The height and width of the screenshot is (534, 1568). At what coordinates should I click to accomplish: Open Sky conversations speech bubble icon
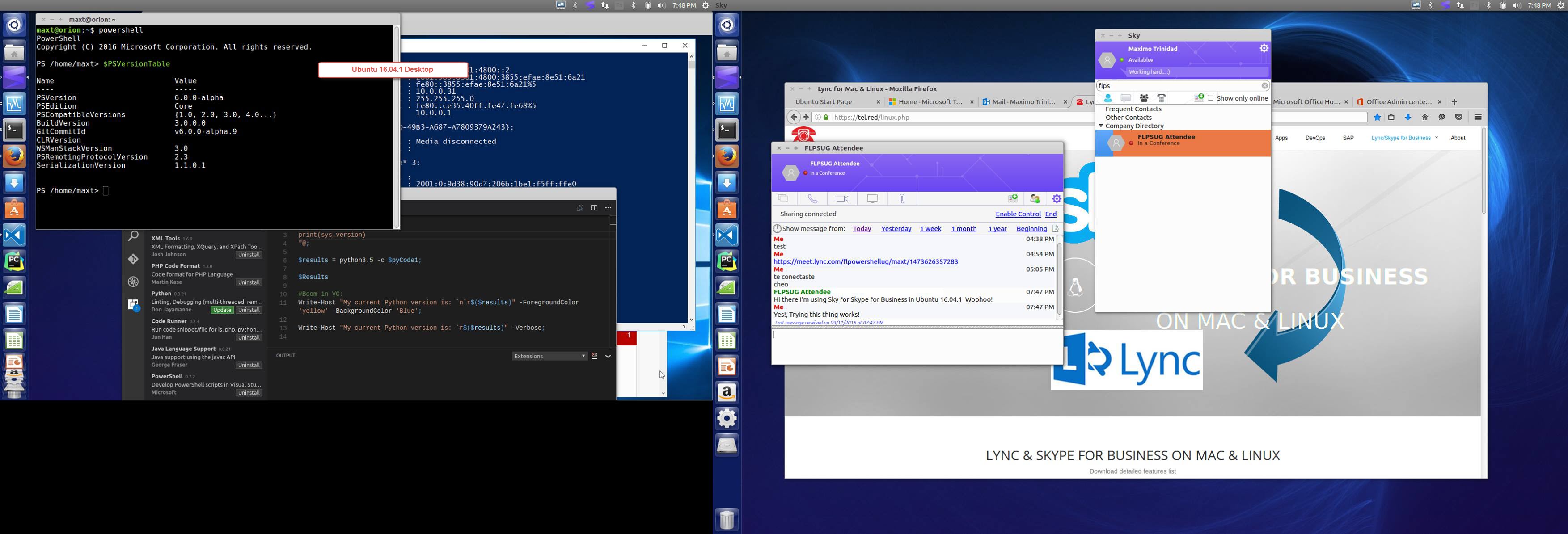coord(1126,98)
